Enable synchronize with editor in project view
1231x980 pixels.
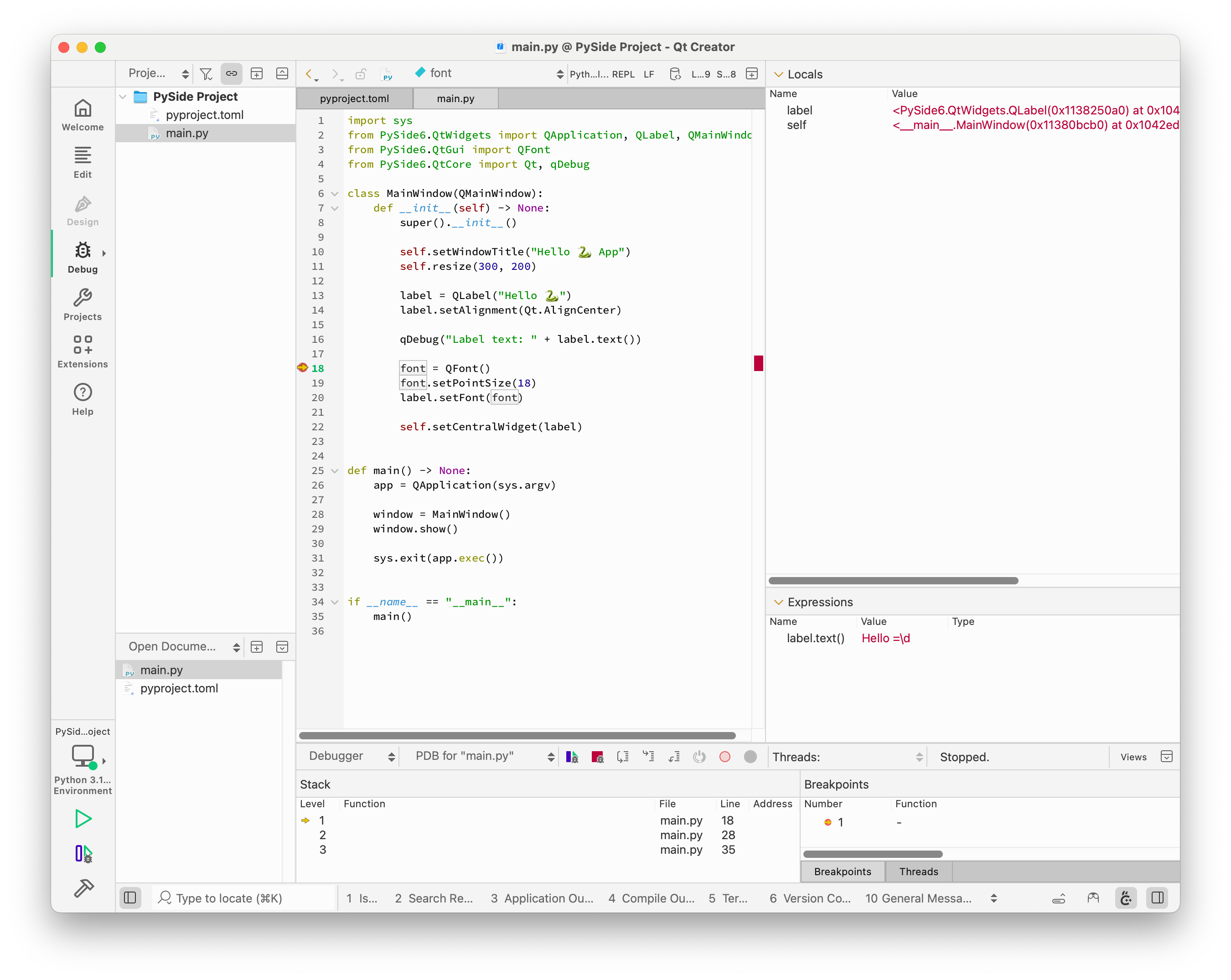pos(231,74)
